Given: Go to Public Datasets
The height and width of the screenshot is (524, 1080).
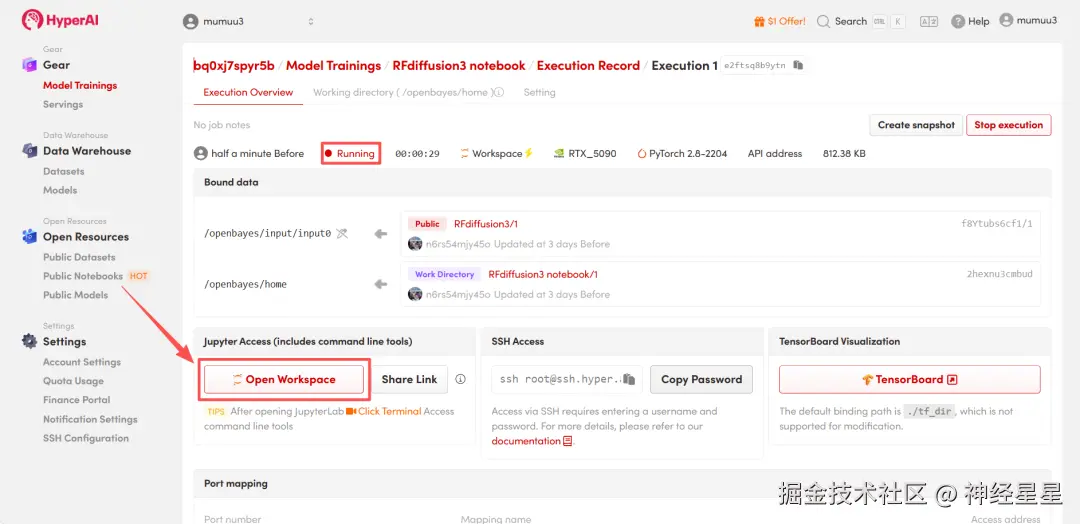Looking at the screenshot, I should (79, 257).
